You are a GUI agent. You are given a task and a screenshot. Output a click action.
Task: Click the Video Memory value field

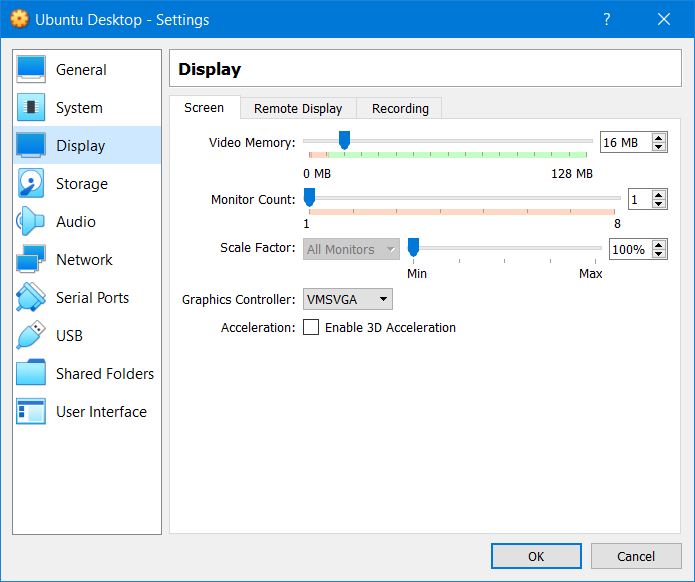tap(623, 142)
